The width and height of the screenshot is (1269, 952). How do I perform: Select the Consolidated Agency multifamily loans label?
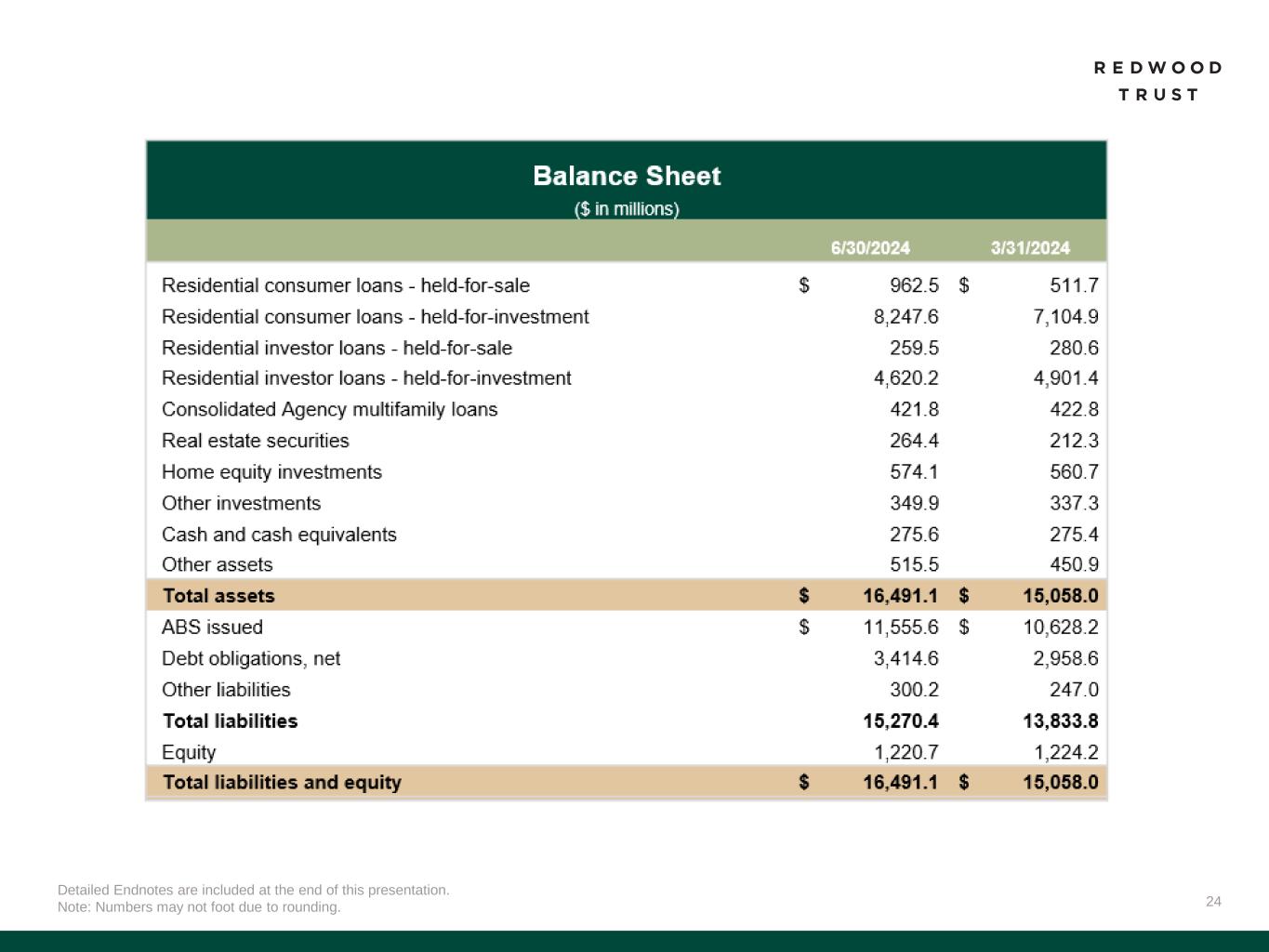pos(329,410)
